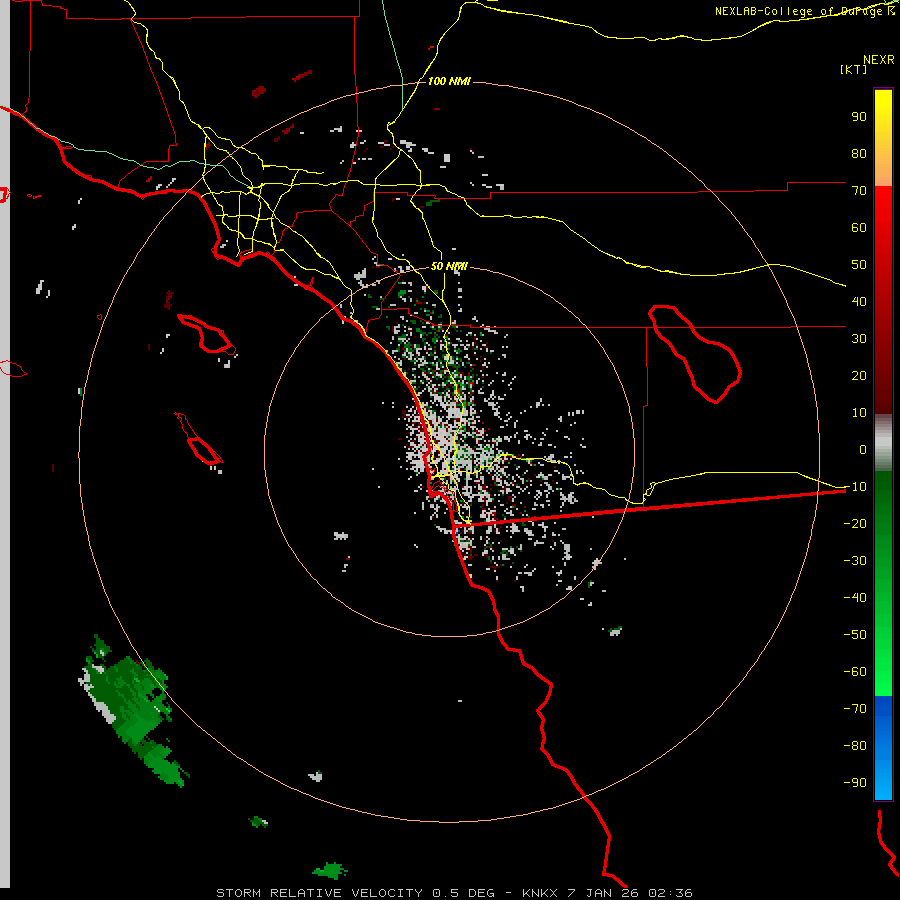Click the Storm Relative Velocity caption text
The width and height of the screenshot is (900, 900).
click(x=453, y=893)
